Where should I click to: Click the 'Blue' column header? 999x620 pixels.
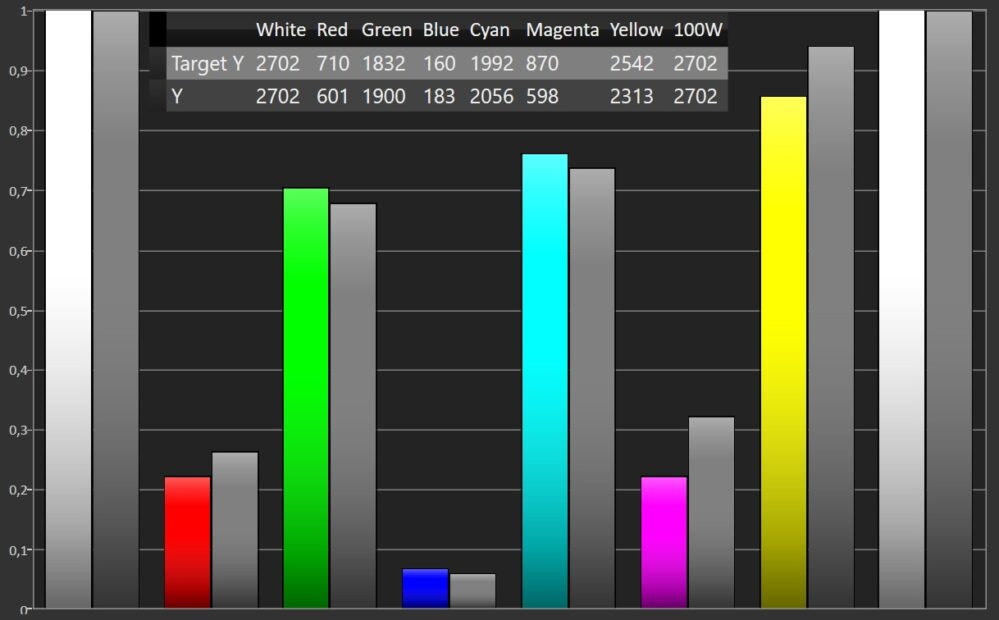point(441,30)
